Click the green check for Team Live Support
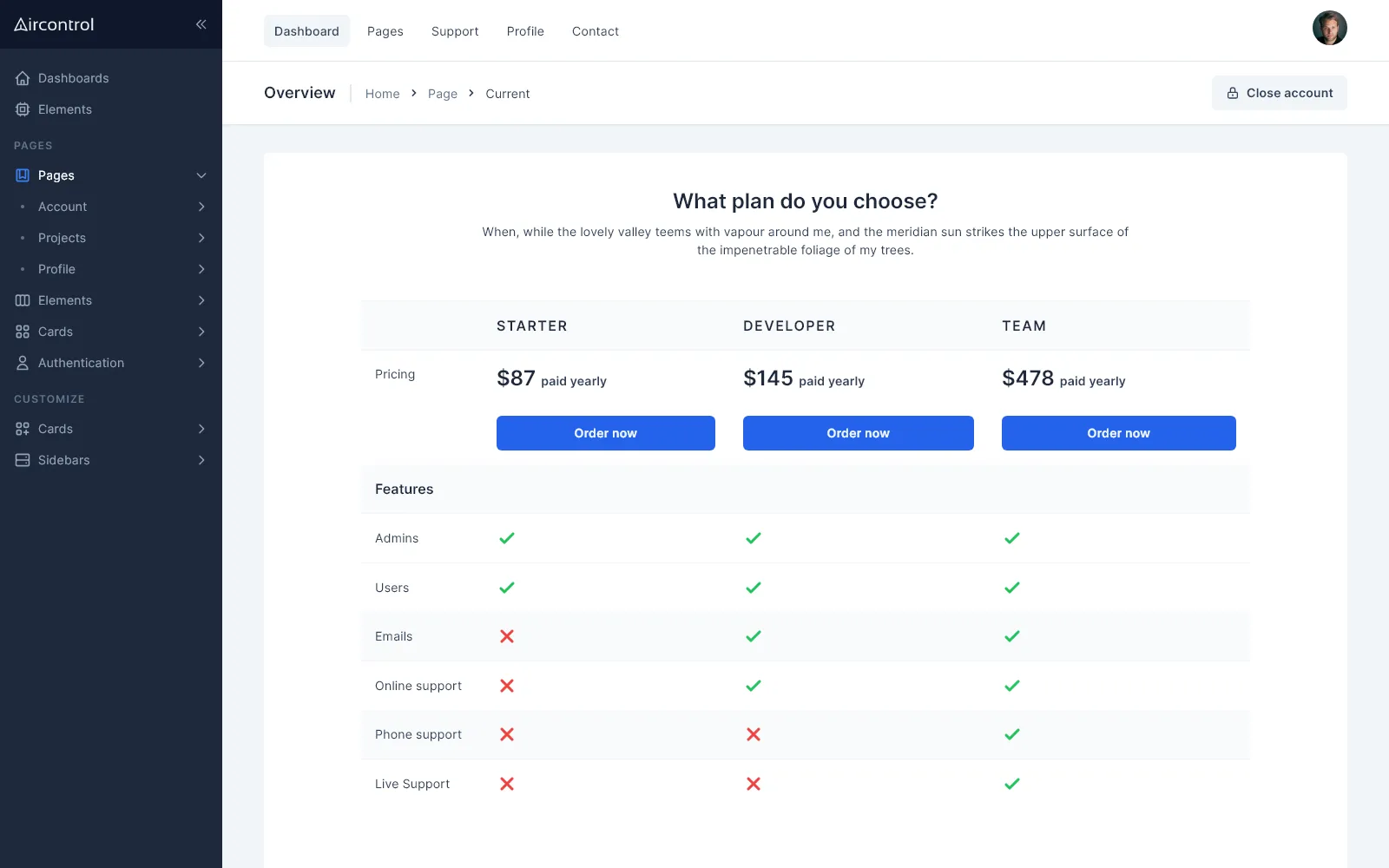Image resolution: width=1389 pixels, height=868 pixels. tap(1012, 784)
